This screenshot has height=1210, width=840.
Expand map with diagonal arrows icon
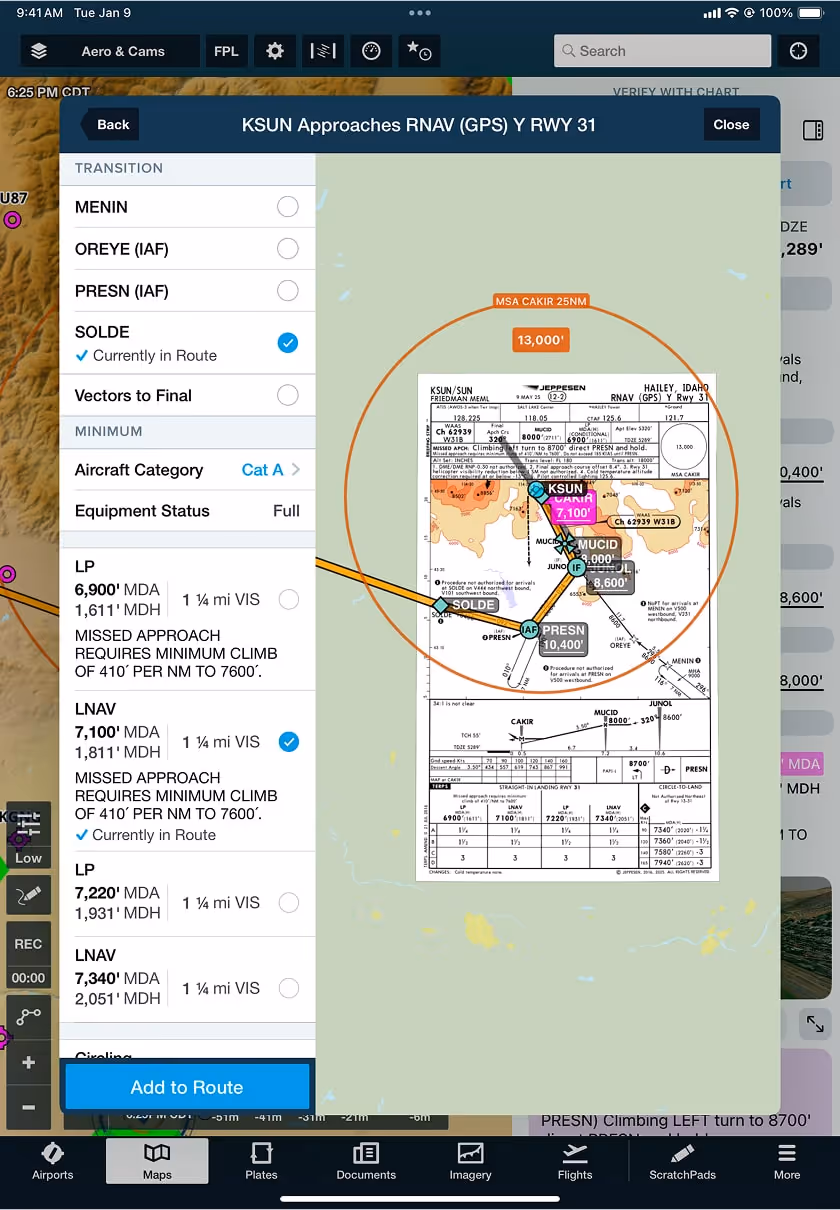pyautogui.click(x=815, y=1023)
